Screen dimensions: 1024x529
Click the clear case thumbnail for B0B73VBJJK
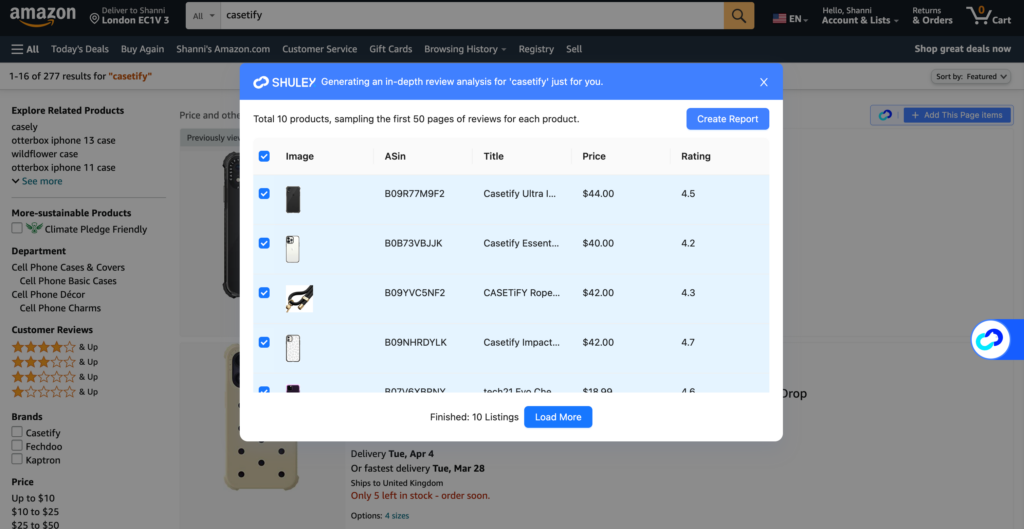293,249
